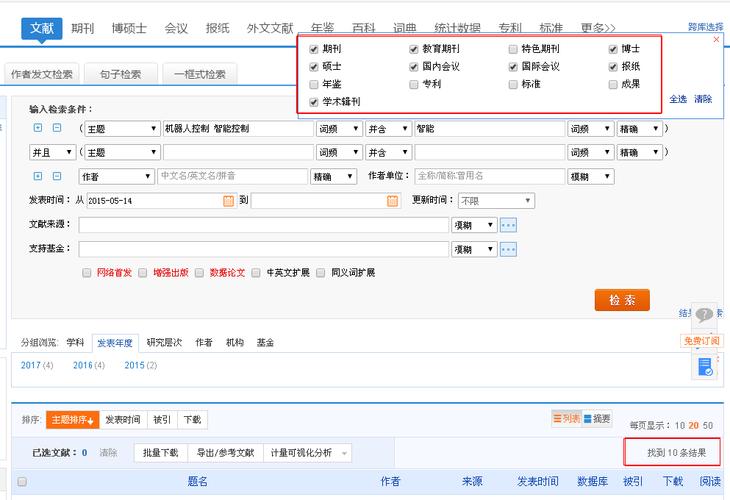Screen dimensions: 730x500
Task: Enable 同义词扩展 option
Action: 321,273
